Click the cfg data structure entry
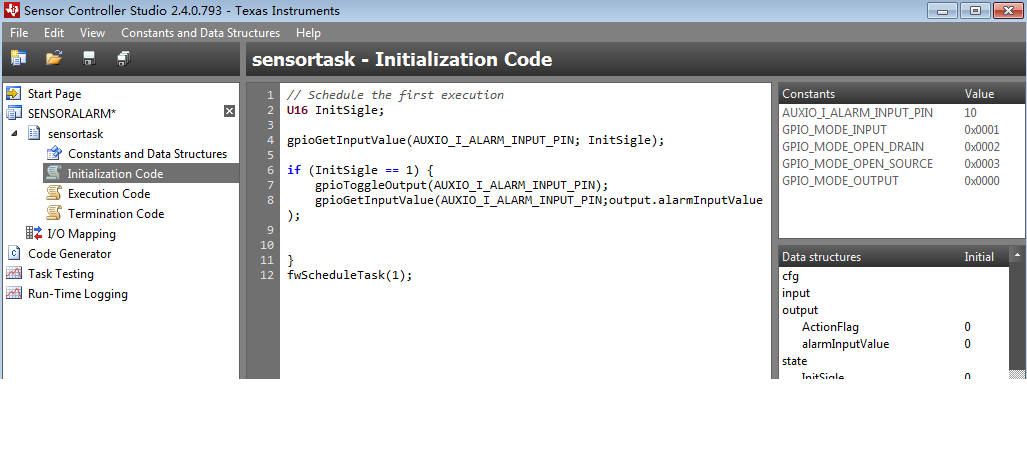Image resolution: width=1027 pixels, height=460 pixels. [791, 276]
